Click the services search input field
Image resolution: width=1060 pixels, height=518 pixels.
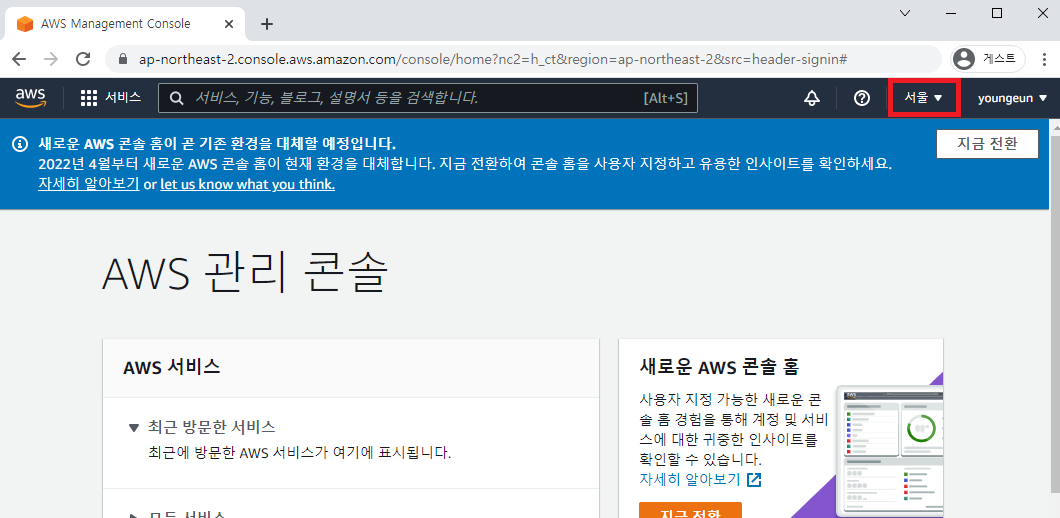(427, 98)
